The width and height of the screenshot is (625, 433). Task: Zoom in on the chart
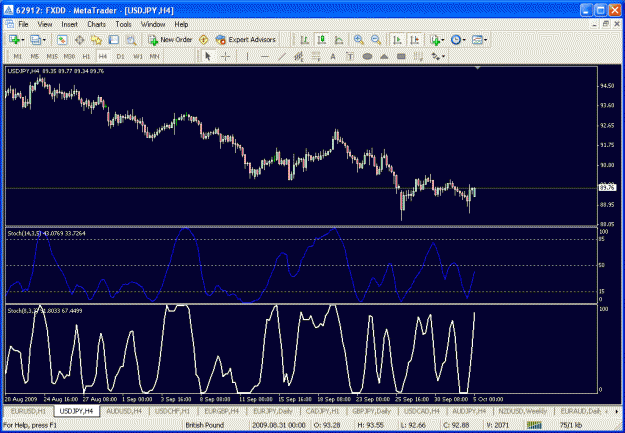point(358,40)
